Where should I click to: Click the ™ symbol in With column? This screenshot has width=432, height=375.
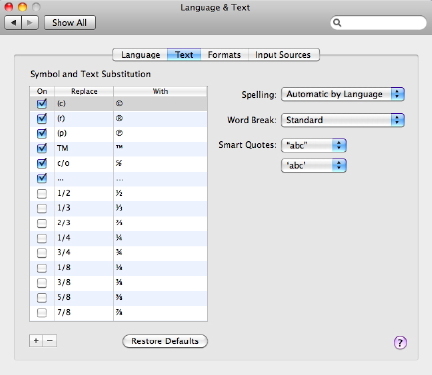(119, 147)
